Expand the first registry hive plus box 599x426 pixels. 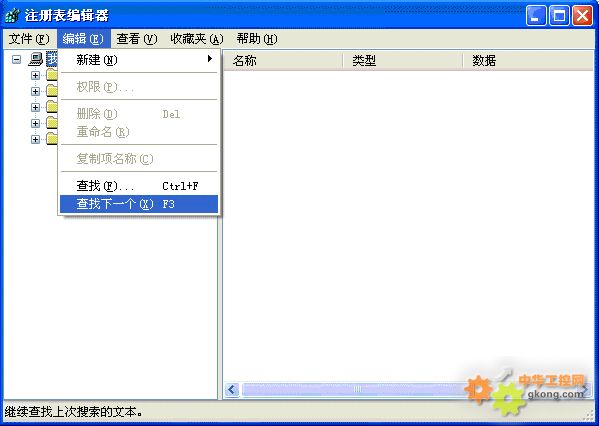35,75
